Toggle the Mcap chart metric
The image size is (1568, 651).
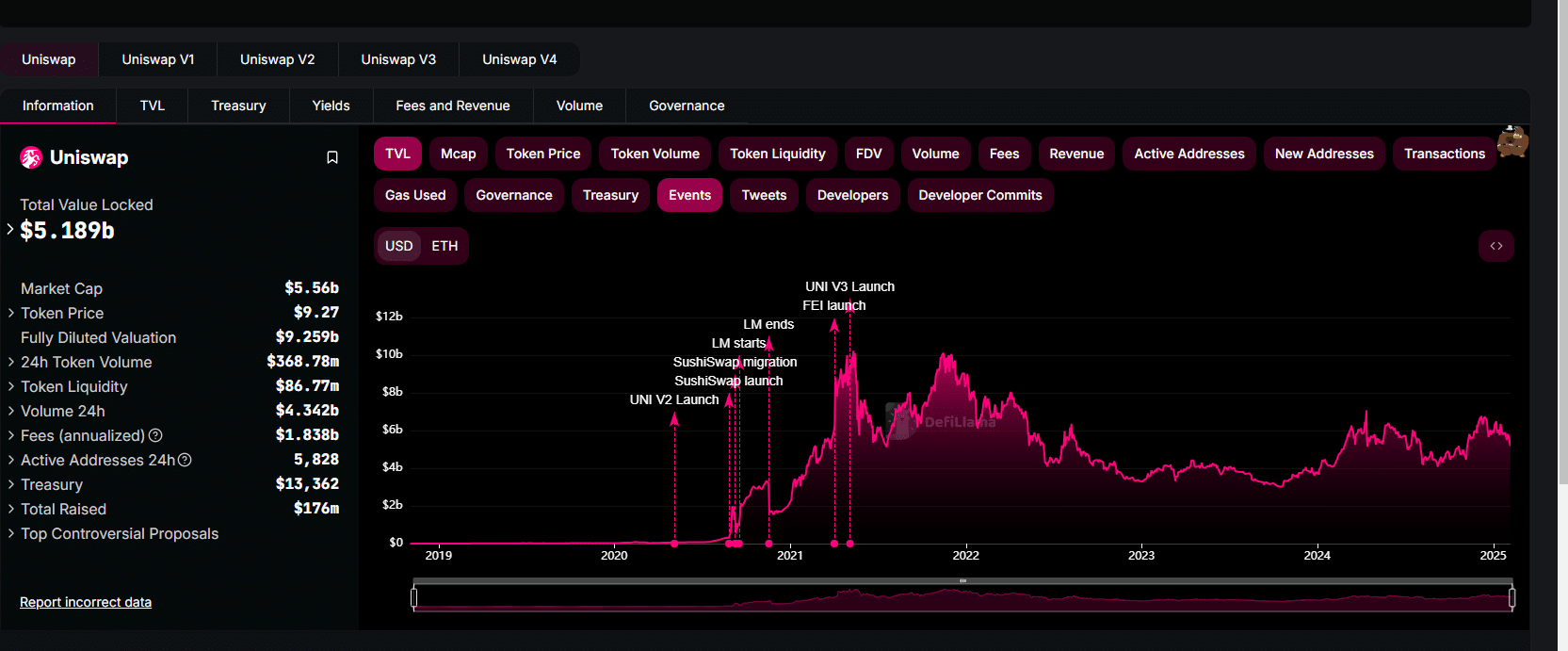click(x=459, y=154)
